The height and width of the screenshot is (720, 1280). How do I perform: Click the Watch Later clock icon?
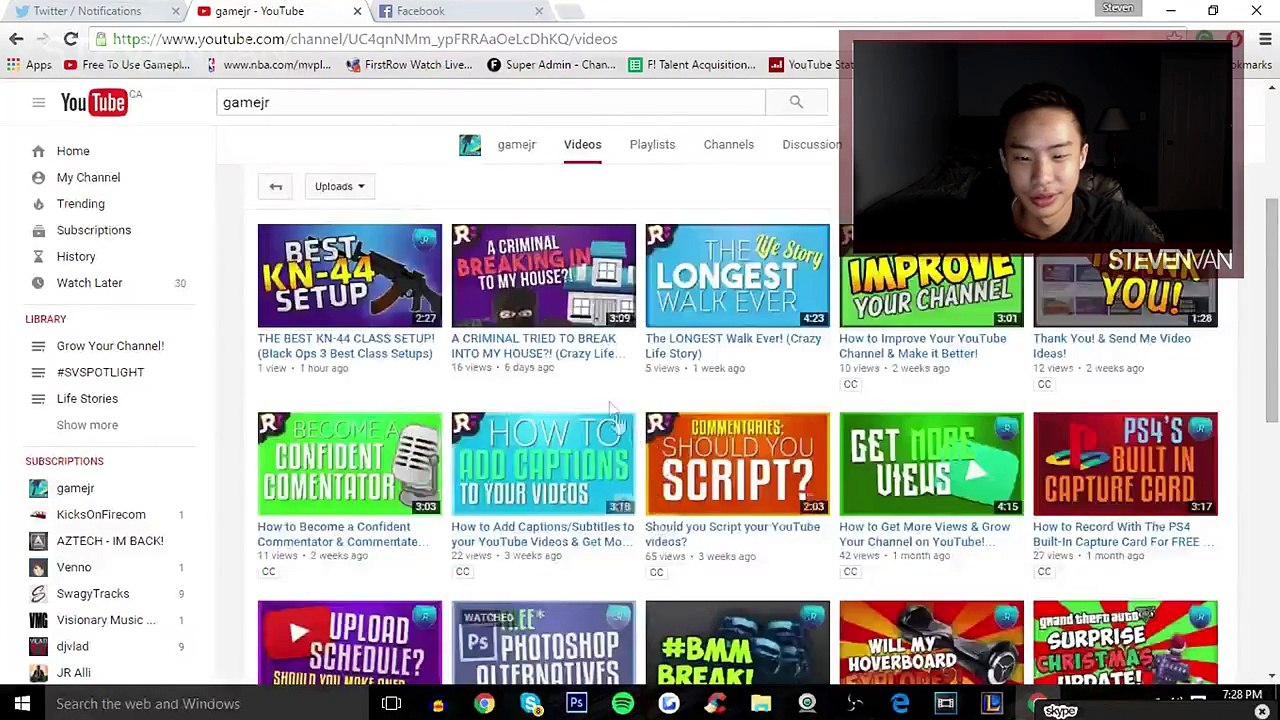pos(38,283)
